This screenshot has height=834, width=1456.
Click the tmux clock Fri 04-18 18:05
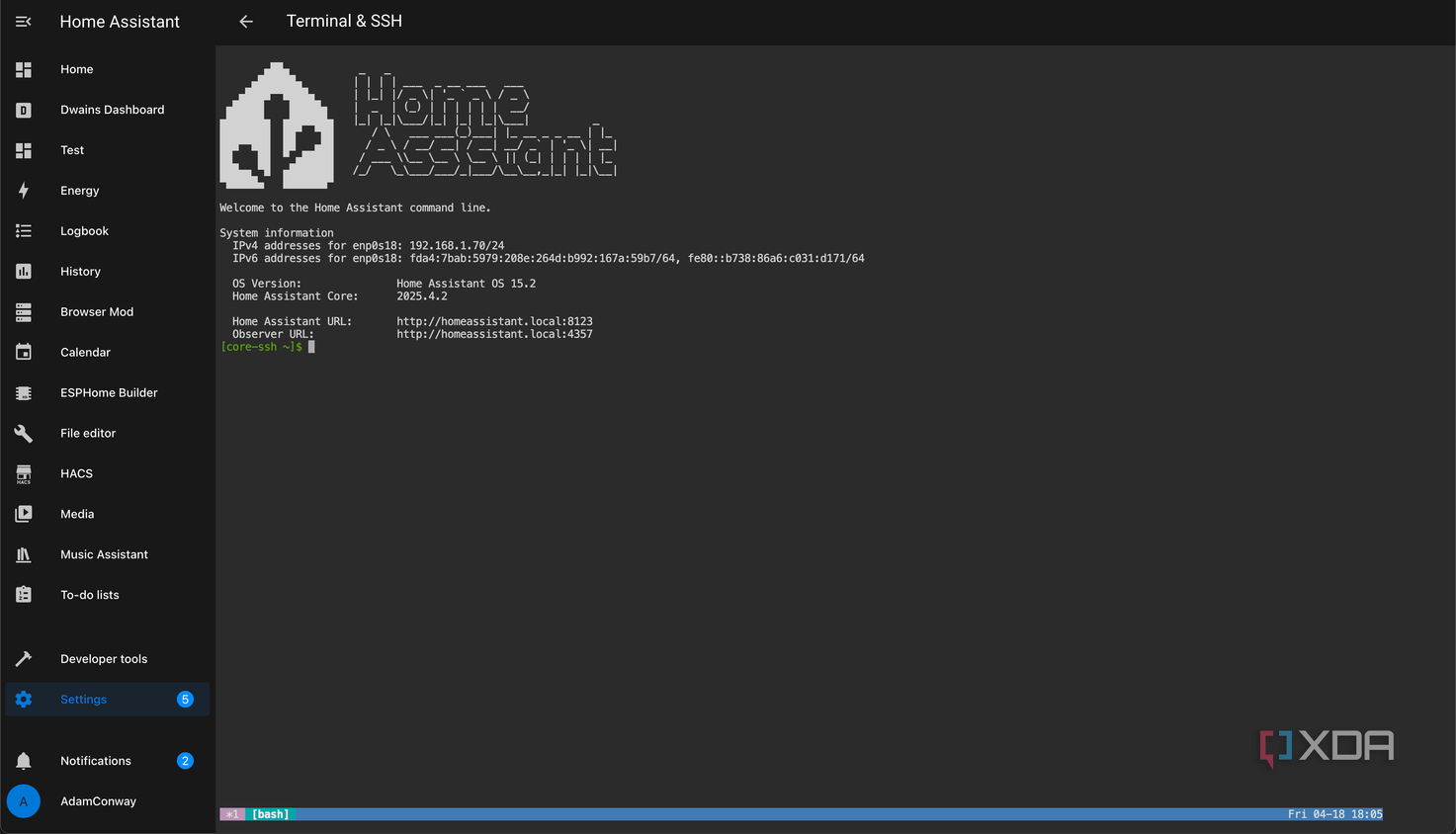pyautogui.click(x=1334, y=814)
